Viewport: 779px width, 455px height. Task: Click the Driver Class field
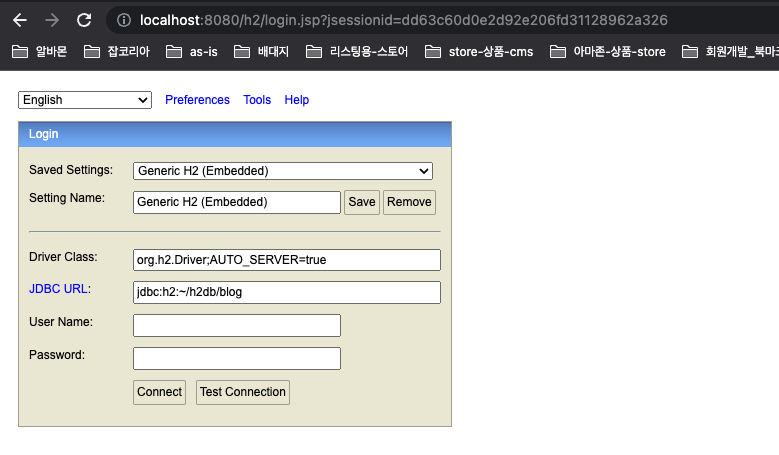tap(287, 260)
